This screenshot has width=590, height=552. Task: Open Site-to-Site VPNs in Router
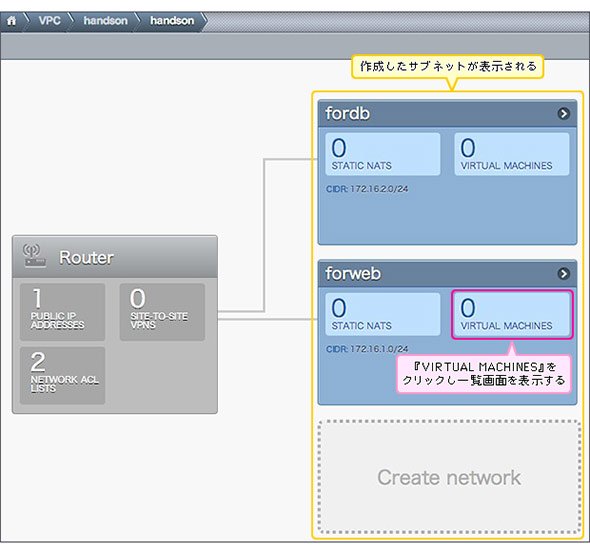[162, 312]
